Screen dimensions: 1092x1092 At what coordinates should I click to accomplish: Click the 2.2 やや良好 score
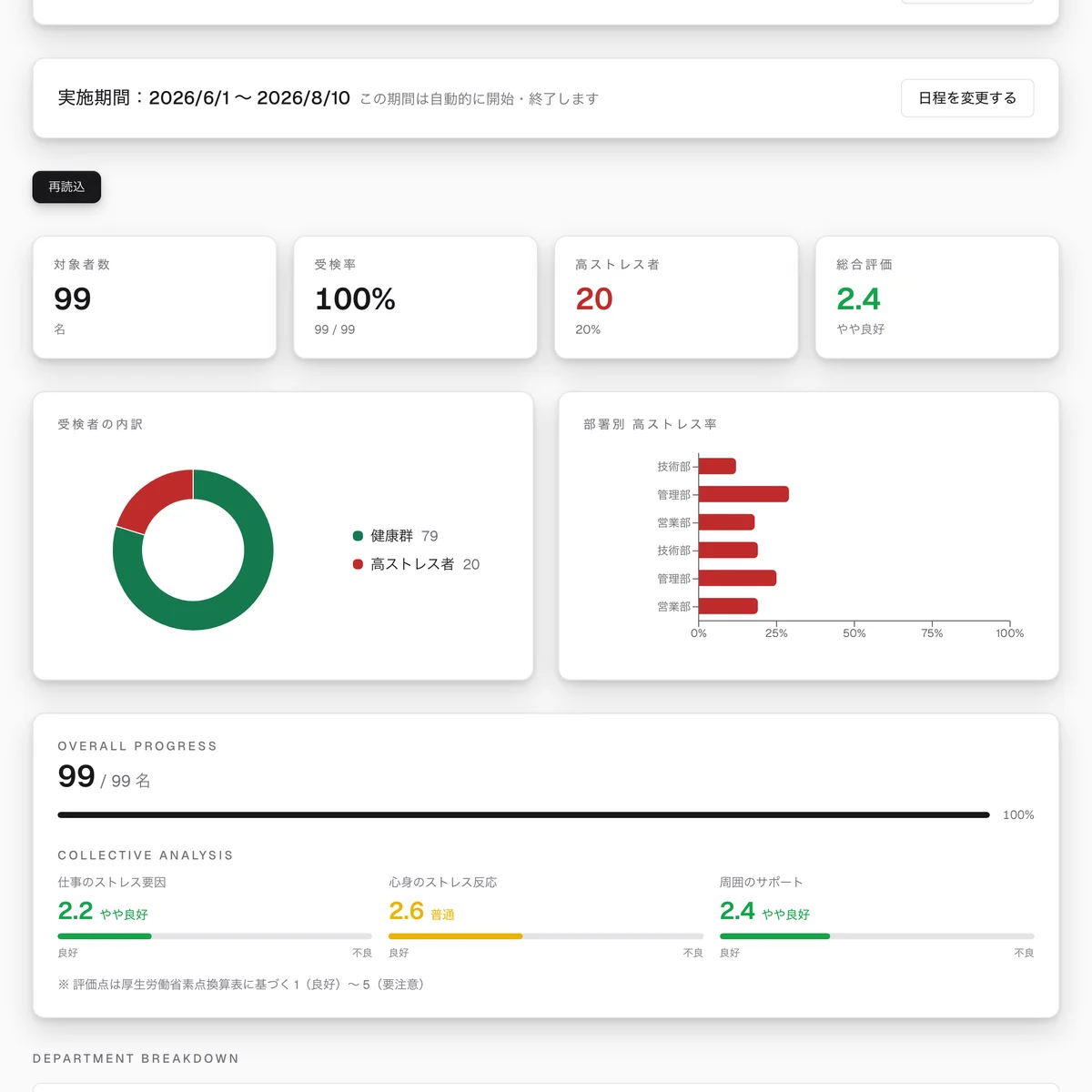[103, 911]
